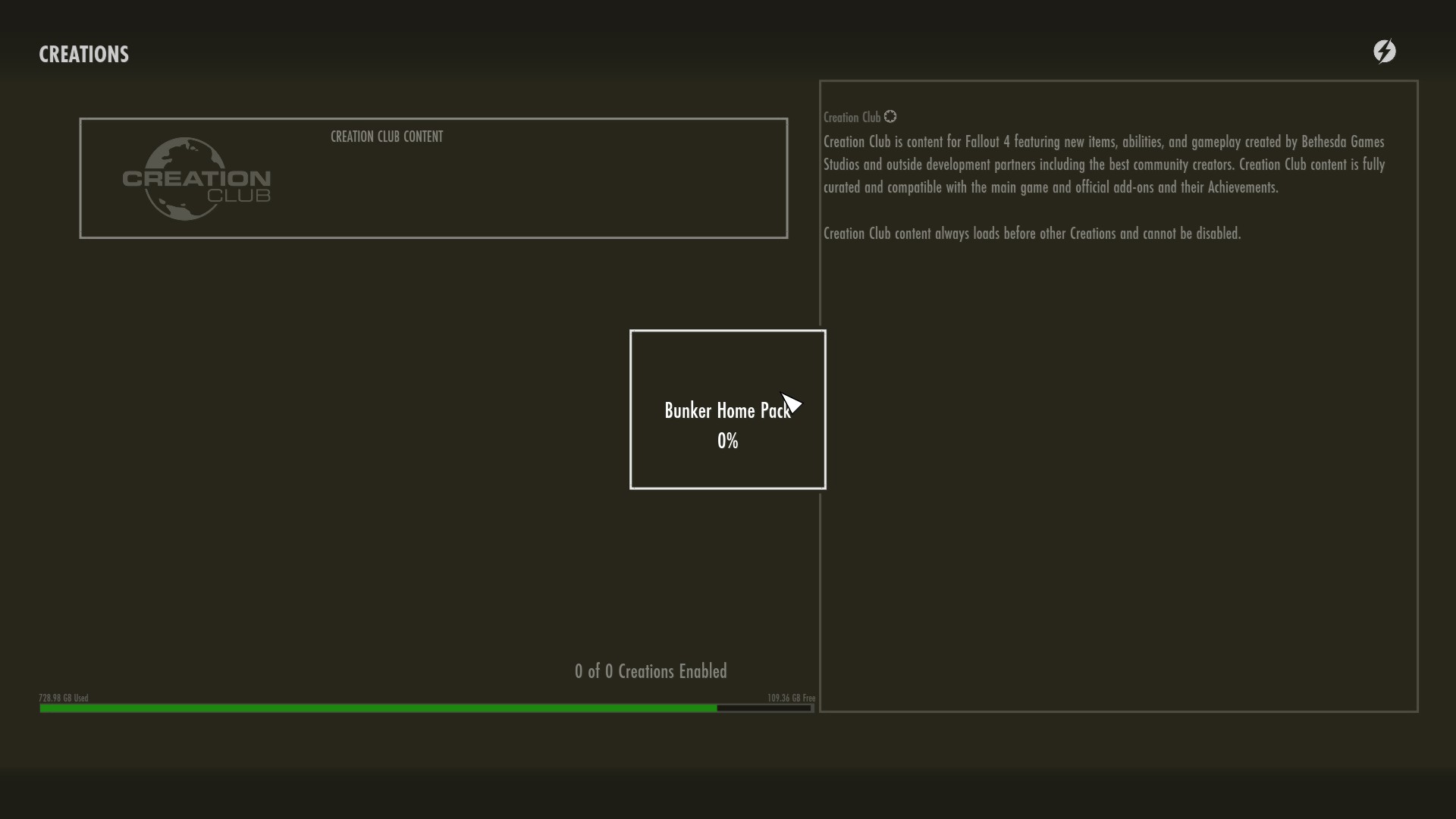Screen dimensions: 1456x819
Task: Click the small circular icon beside Creation Club heading
Action: [890, 117]
